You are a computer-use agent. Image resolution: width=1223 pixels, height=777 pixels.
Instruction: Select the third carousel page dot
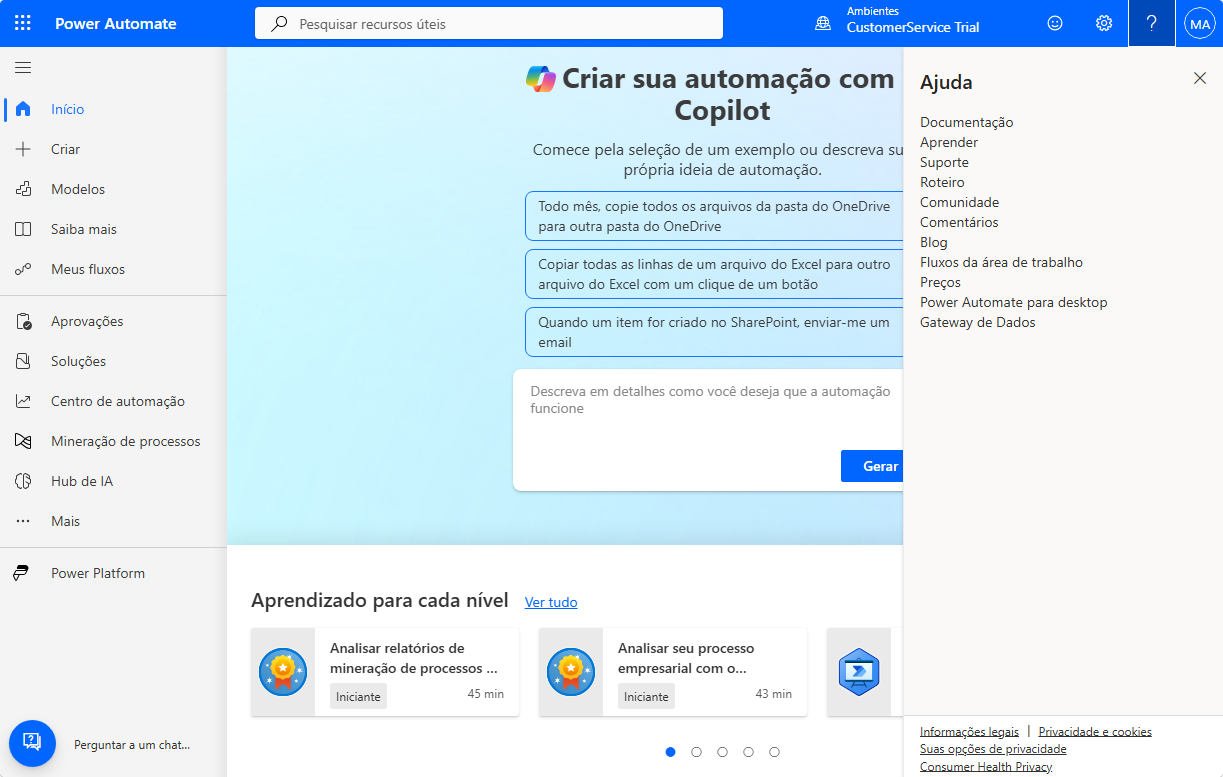tap(723, 752)
